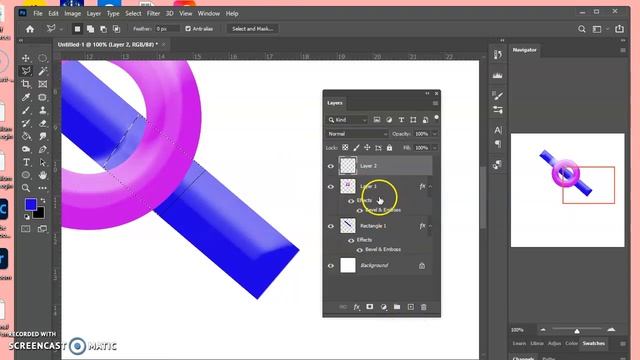Select the Hand tool
Image resolution: width=640 pixels, height=360 pixels.
pos(42,175)
